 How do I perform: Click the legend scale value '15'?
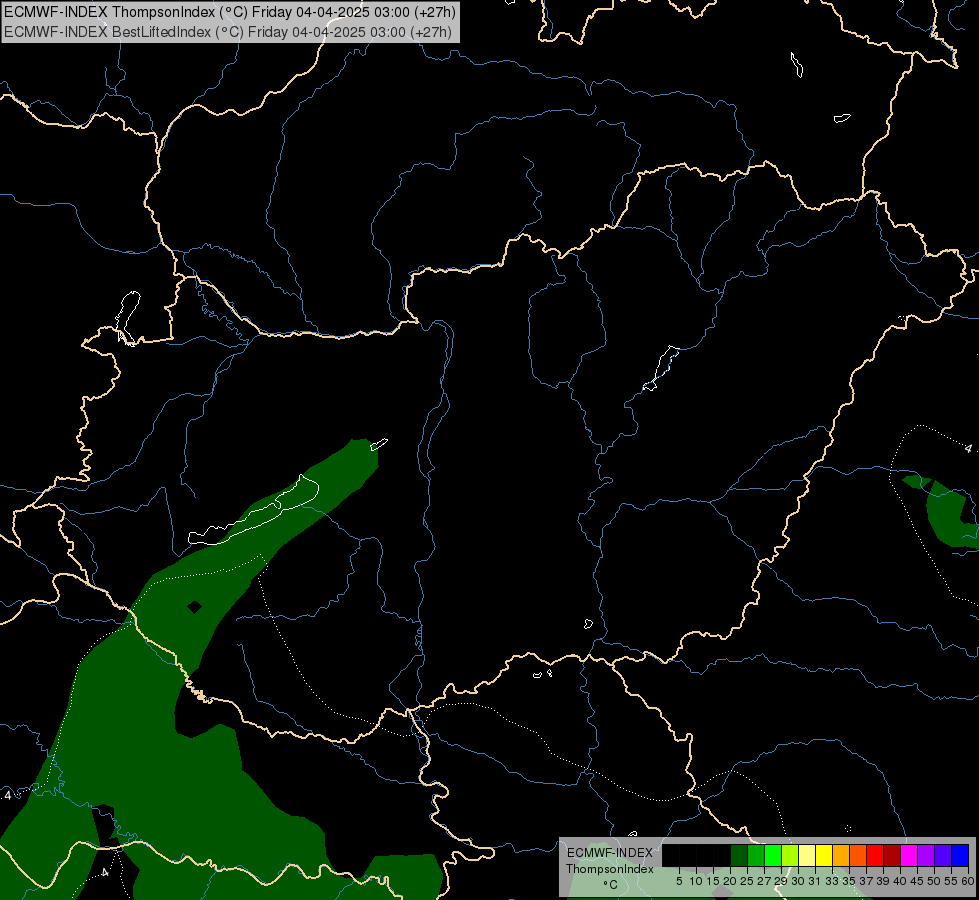point(713,881)
